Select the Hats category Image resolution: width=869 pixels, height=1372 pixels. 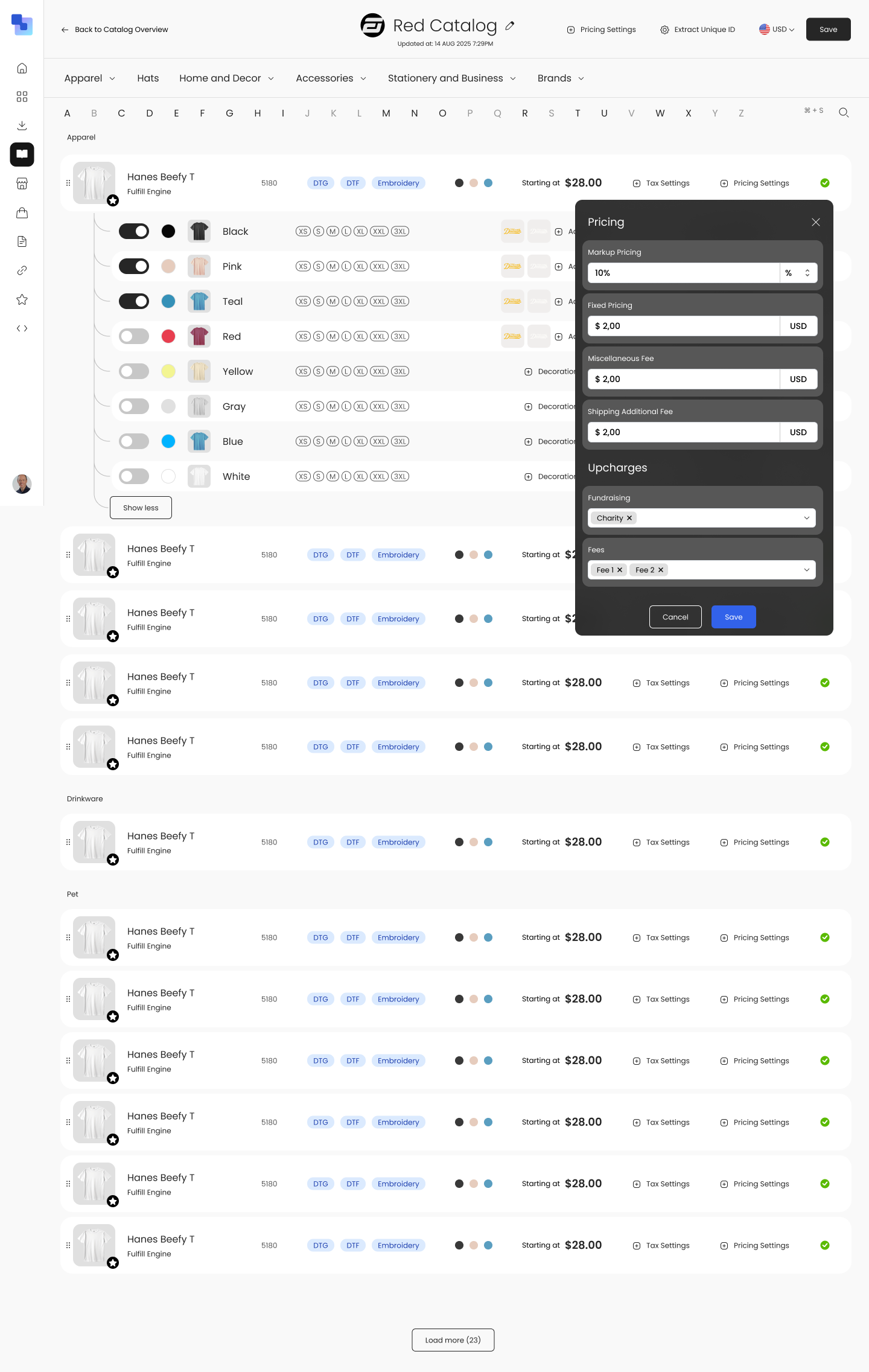click(x=148, y=78)
